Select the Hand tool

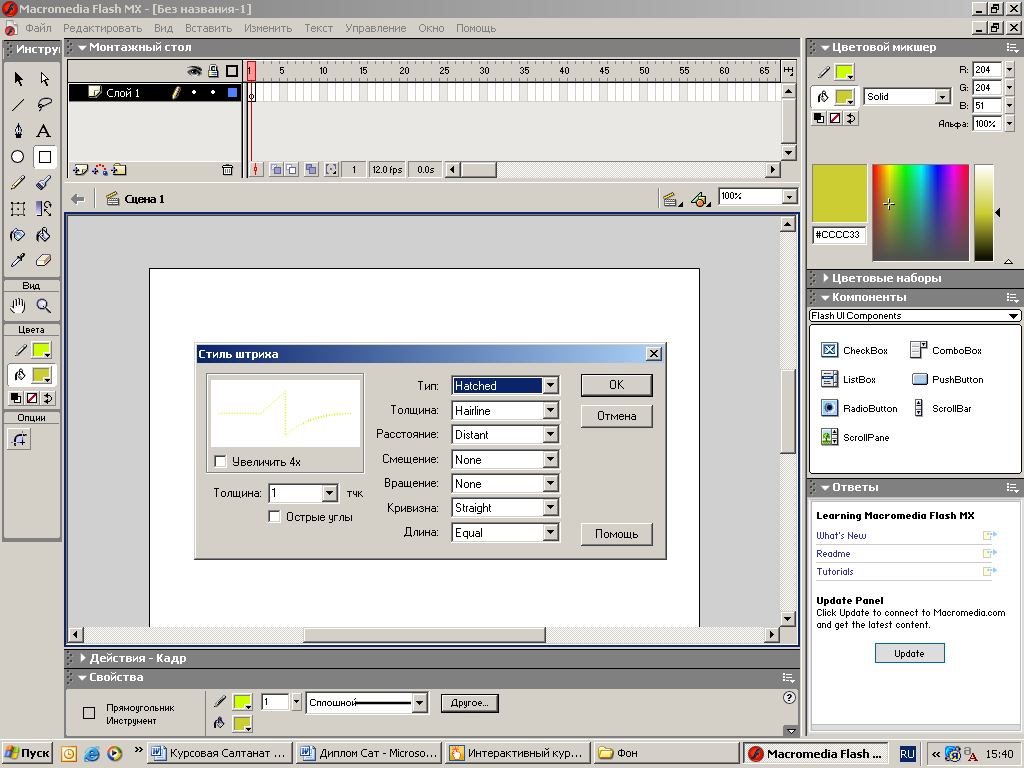[x=18, y=306]
